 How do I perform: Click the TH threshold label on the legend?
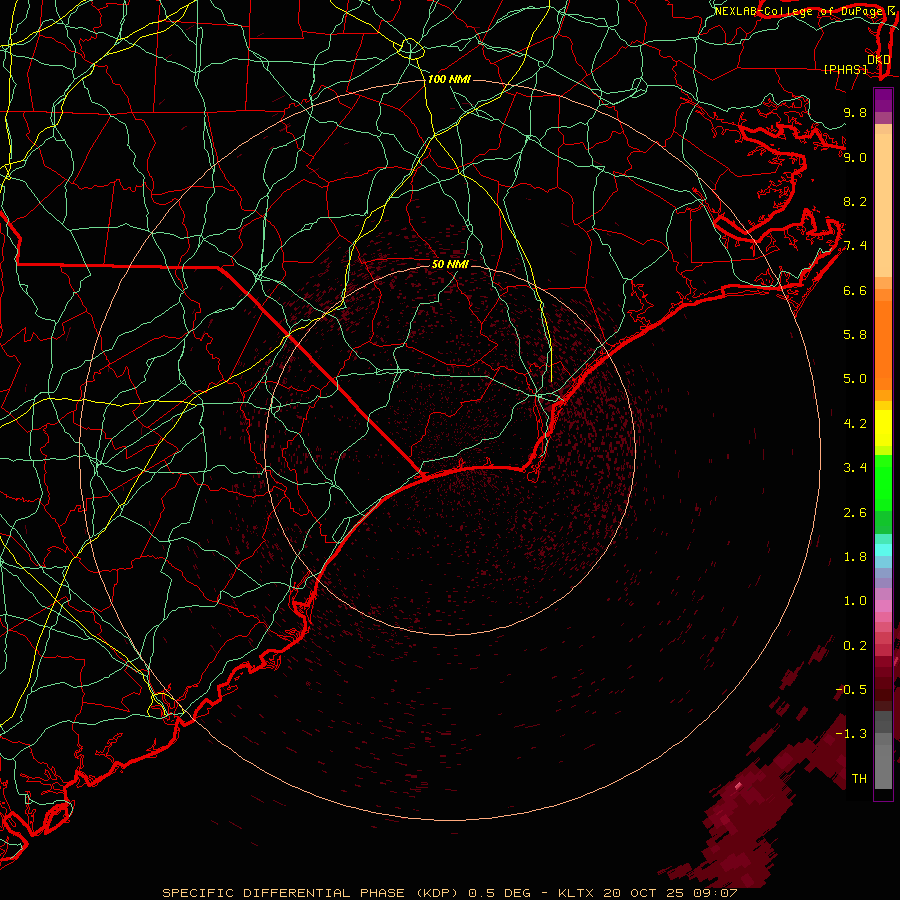pyautogui.click(x=859, y=779)
